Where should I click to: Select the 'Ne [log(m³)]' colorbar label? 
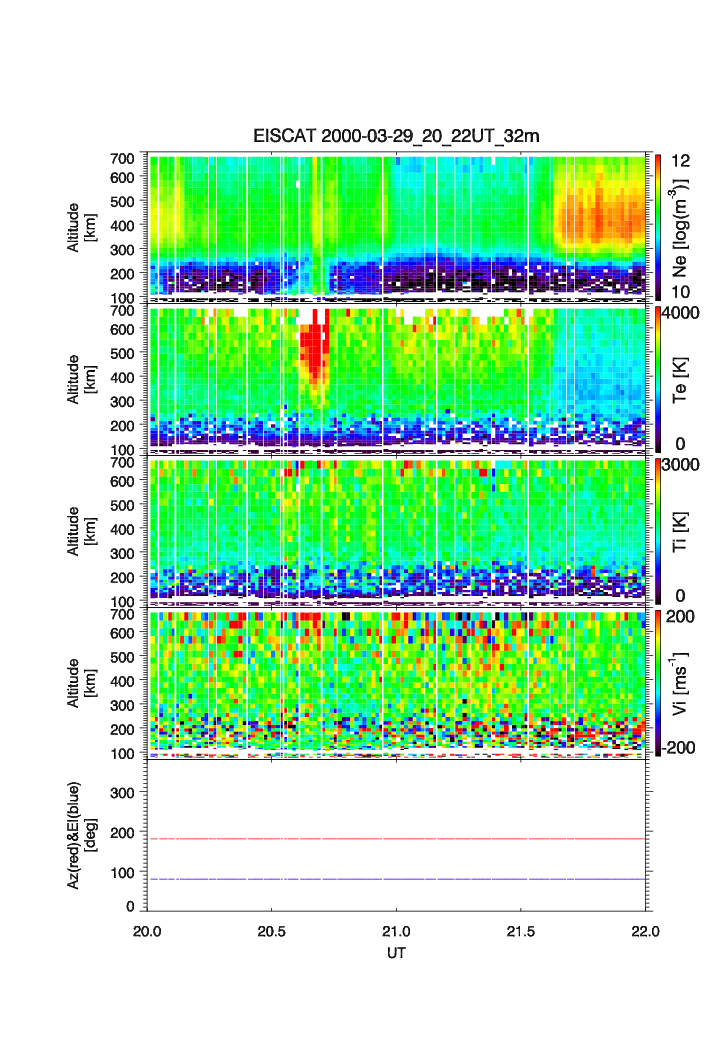684,225
